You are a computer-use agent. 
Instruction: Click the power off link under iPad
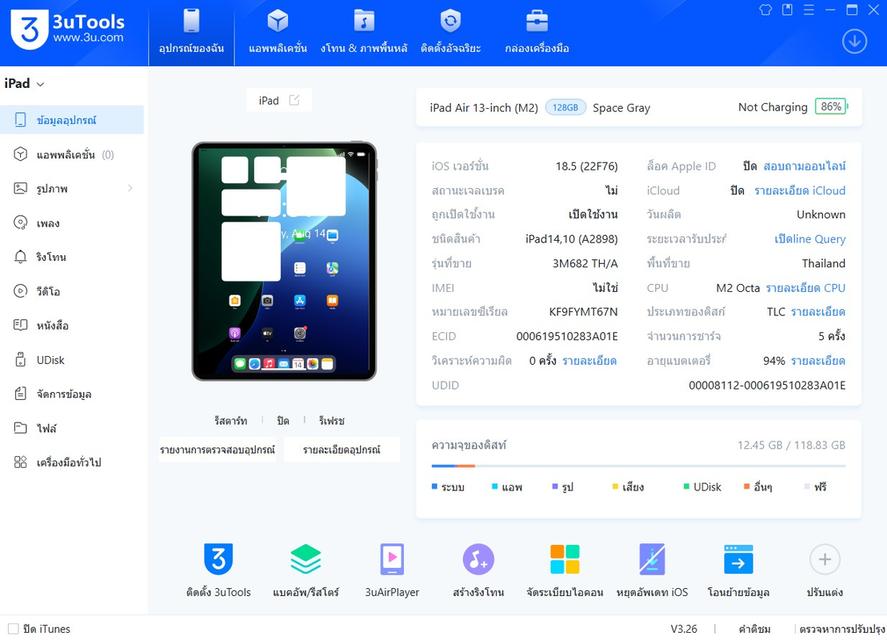pyautogui.click(x=283, y=420)
